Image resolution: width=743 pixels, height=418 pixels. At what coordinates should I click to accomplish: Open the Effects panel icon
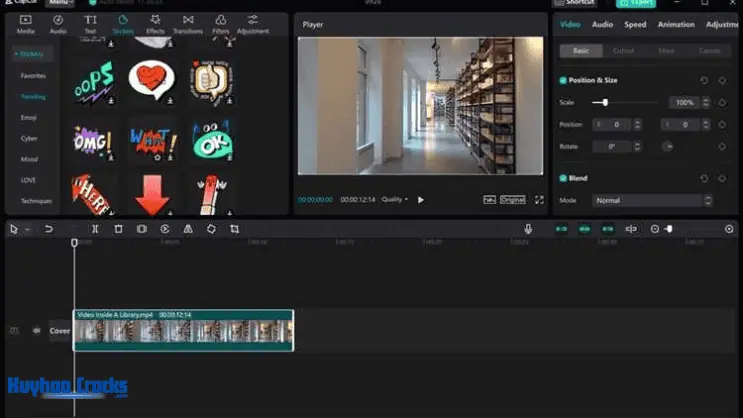pos(155,24)
